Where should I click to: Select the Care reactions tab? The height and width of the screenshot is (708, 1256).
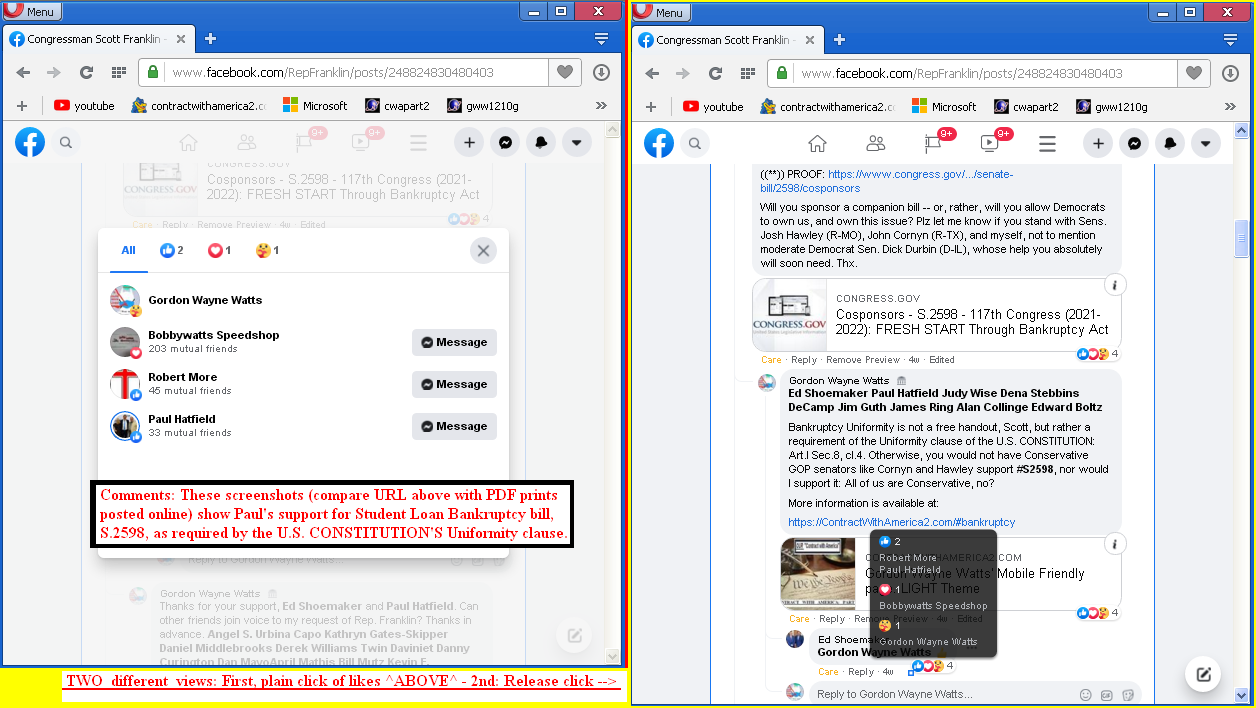tap(268, 250)
